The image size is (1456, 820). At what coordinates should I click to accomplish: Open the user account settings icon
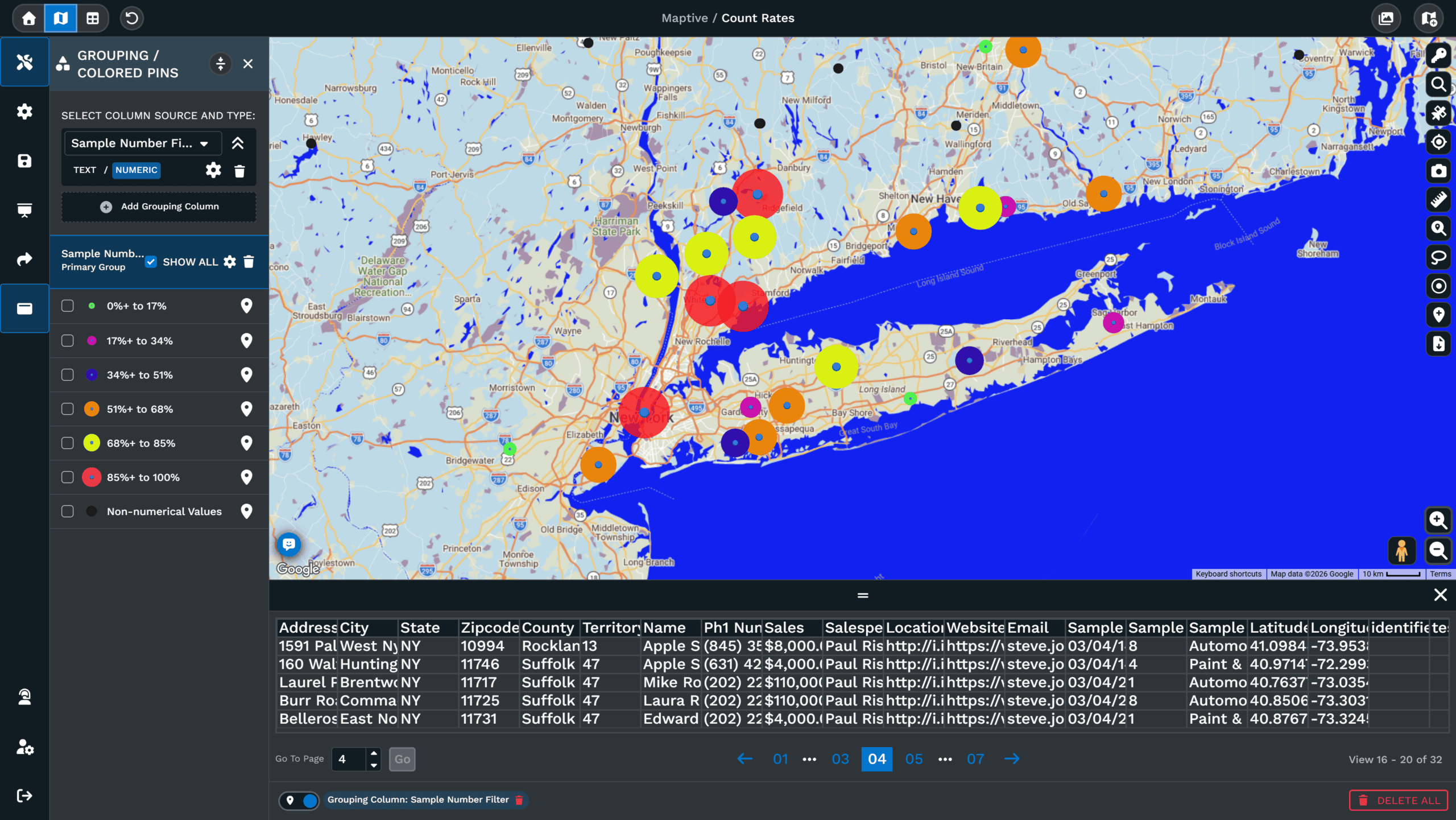click(x=24, y=747)
